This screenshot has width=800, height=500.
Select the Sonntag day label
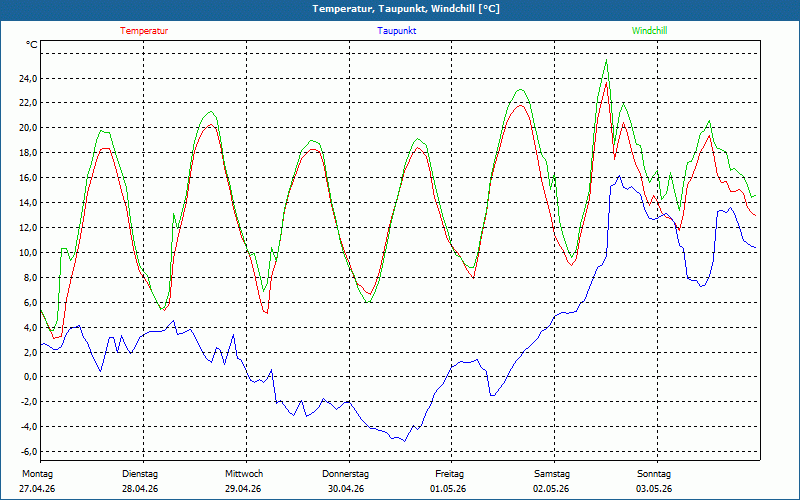coord(654,474)
